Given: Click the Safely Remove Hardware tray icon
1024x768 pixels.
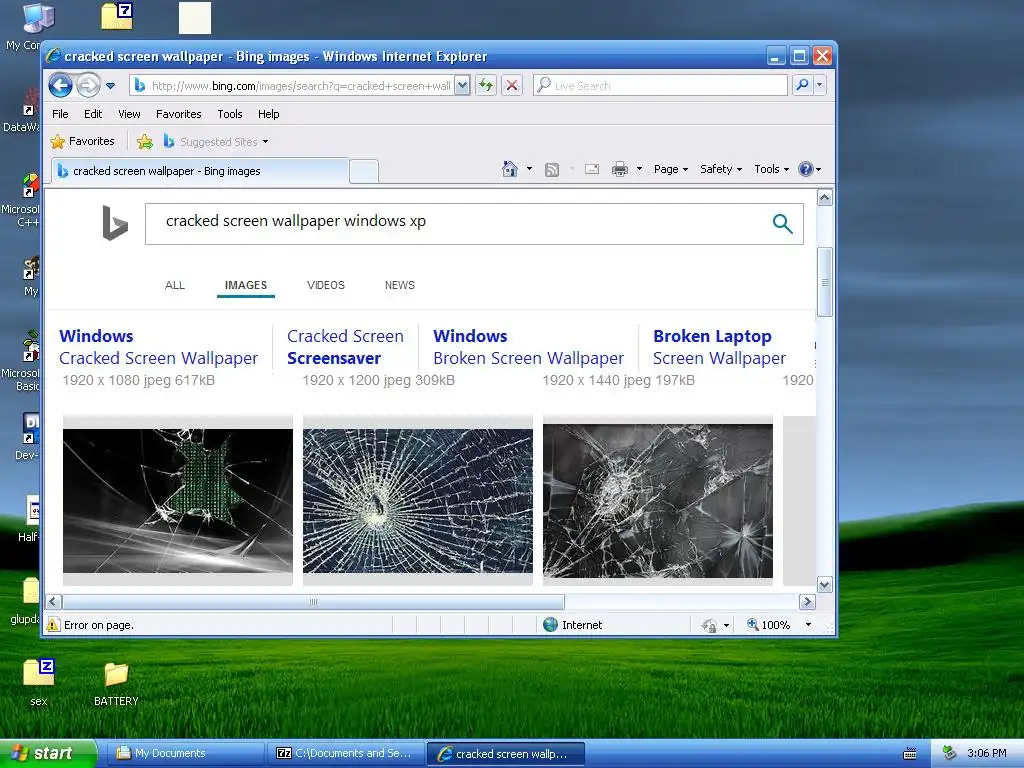Looking at the screenshot, I should pos(950,754).
